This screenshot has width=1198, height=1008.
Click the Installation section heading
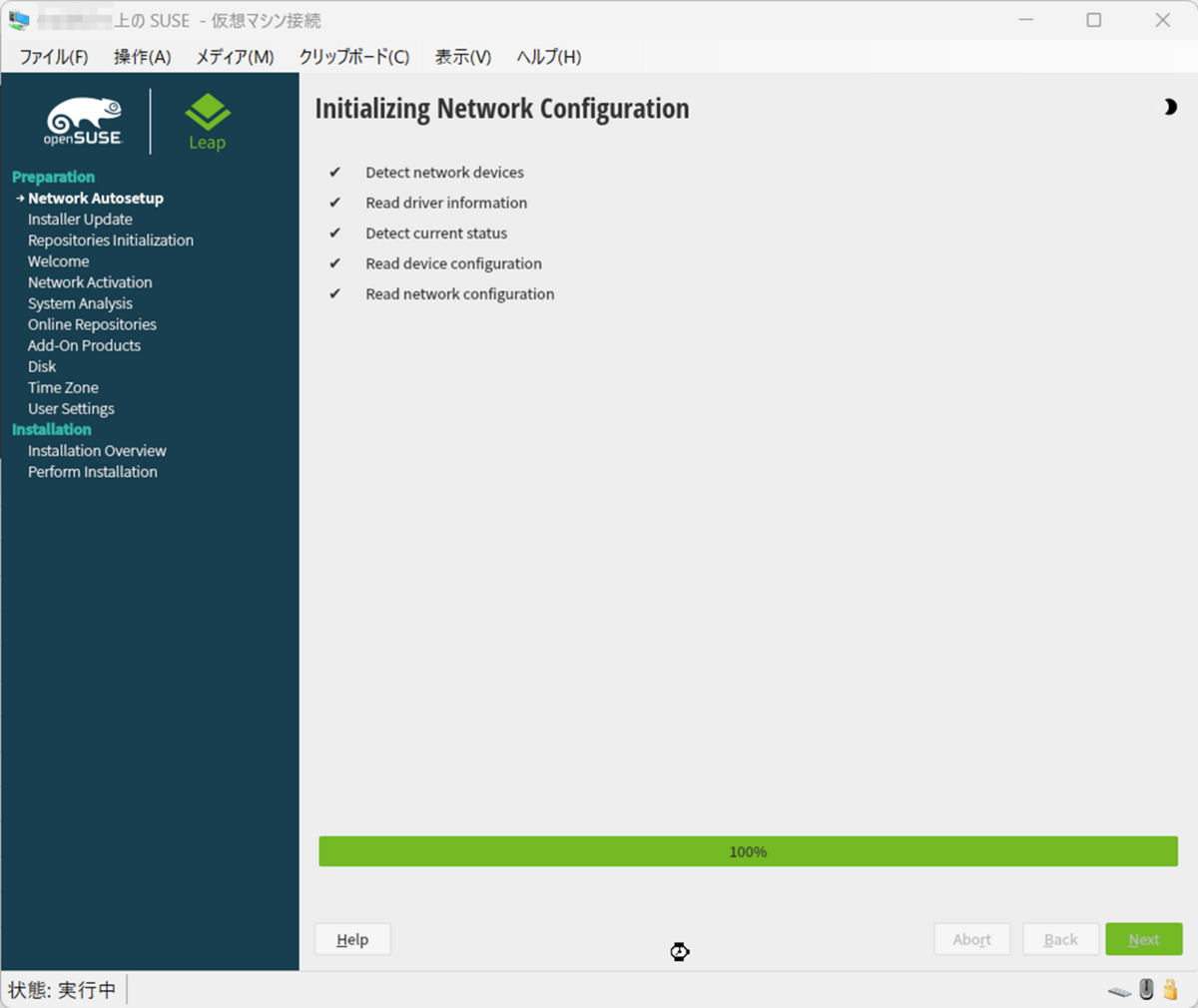coord(51,429)
